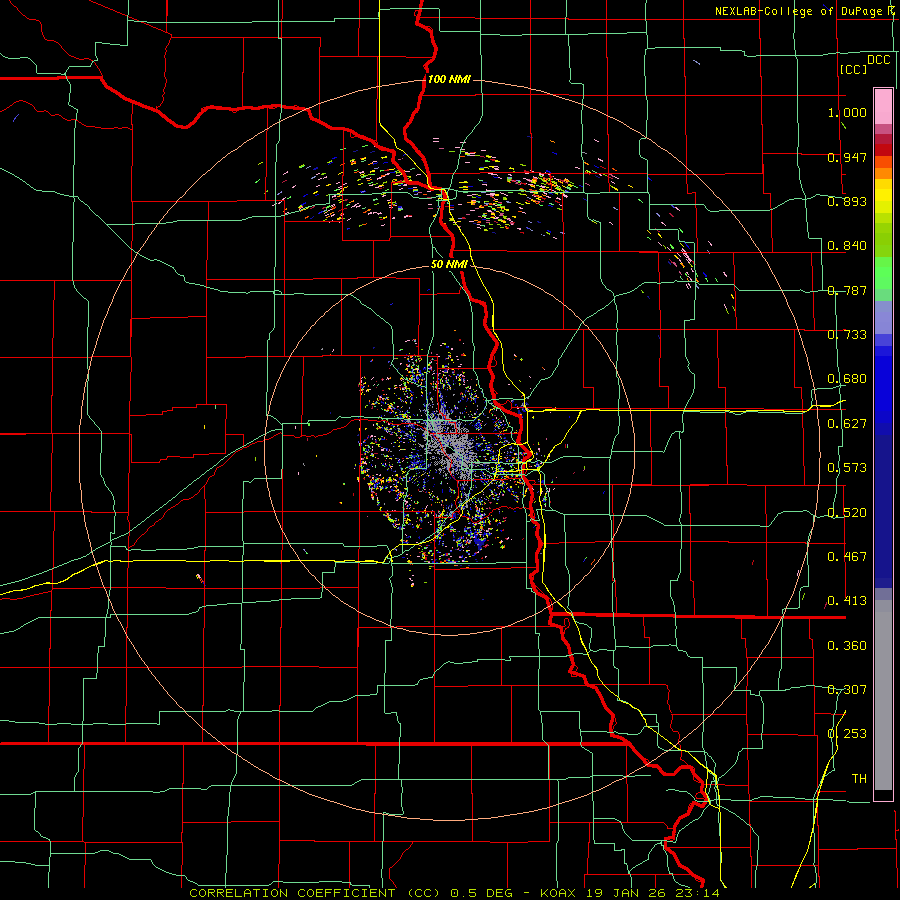
Task: Click the 0.467 color scale value
Action: coord(847,557)
